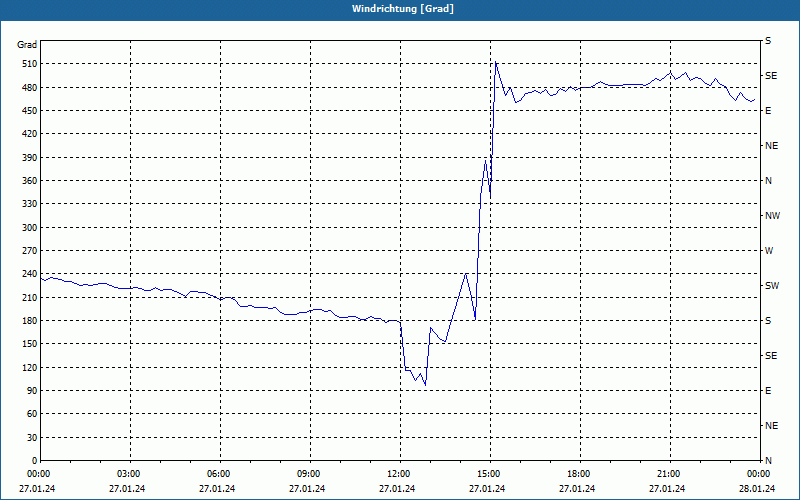
Task: Select the 360 degree axis label
Action: point(31,181)
